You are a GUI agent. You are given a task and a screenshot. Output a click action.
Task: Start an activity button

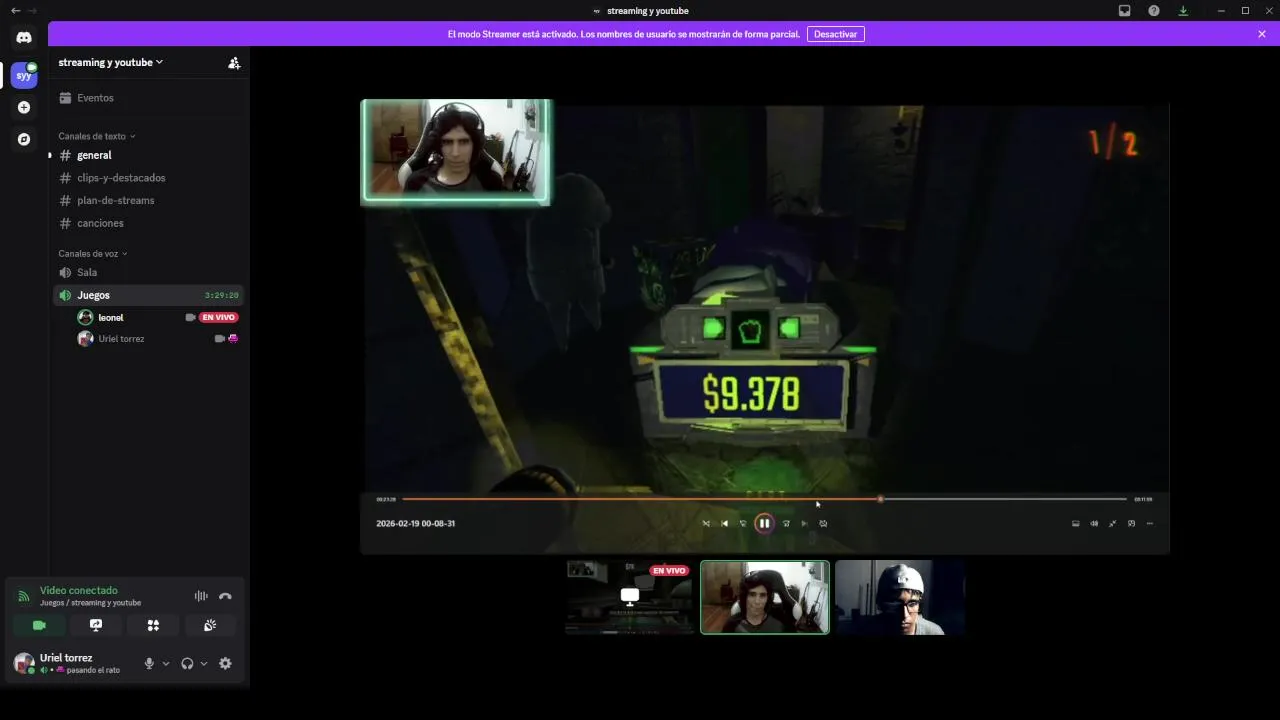tap(153, 625)
